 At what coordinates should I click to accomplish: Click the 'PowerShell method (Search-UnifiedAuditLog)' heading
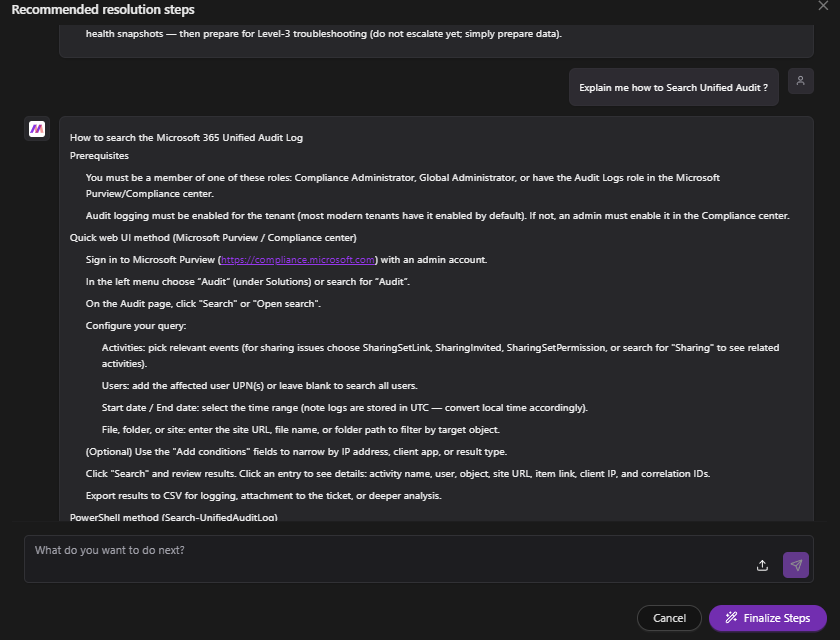click(173, 517)
